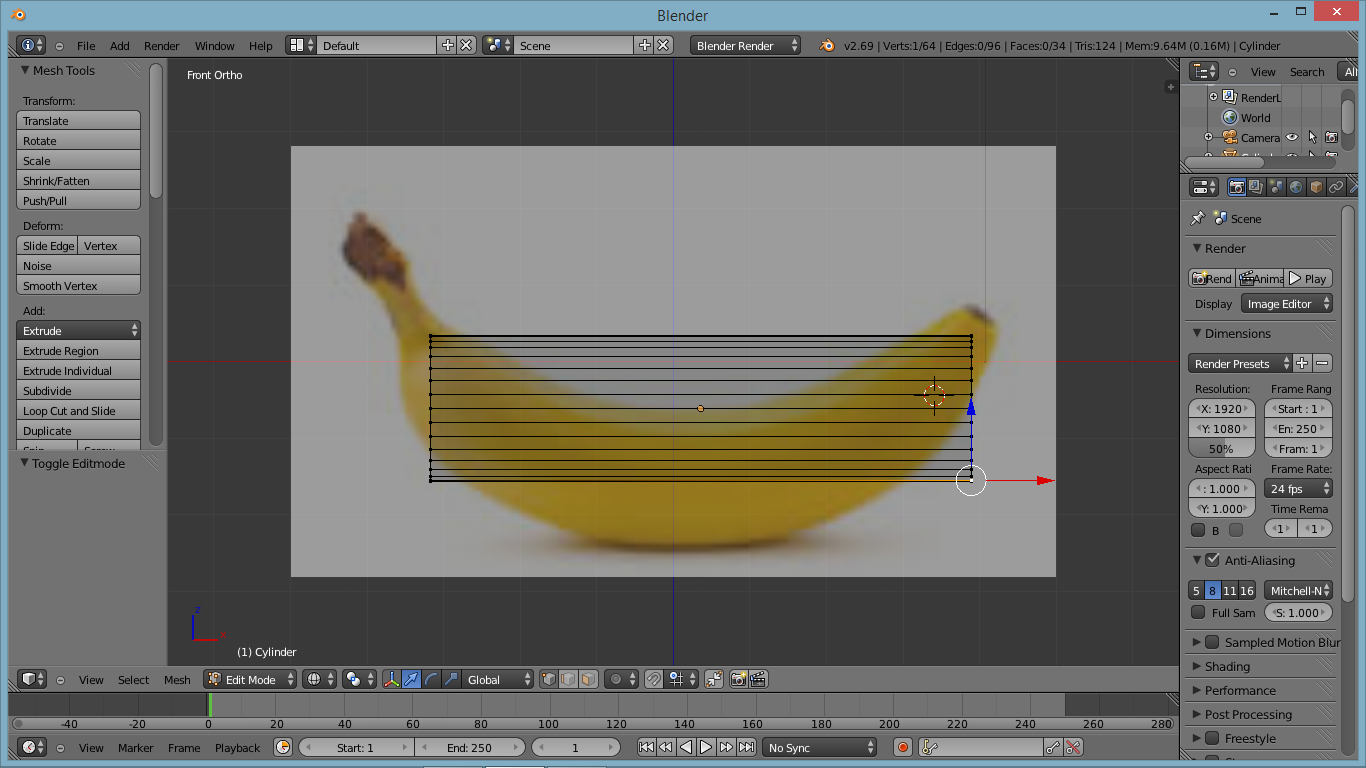Hide Camera using its eye icon
The width and height of the screenshot is (1366, 768).
(x=1292, y=138)
